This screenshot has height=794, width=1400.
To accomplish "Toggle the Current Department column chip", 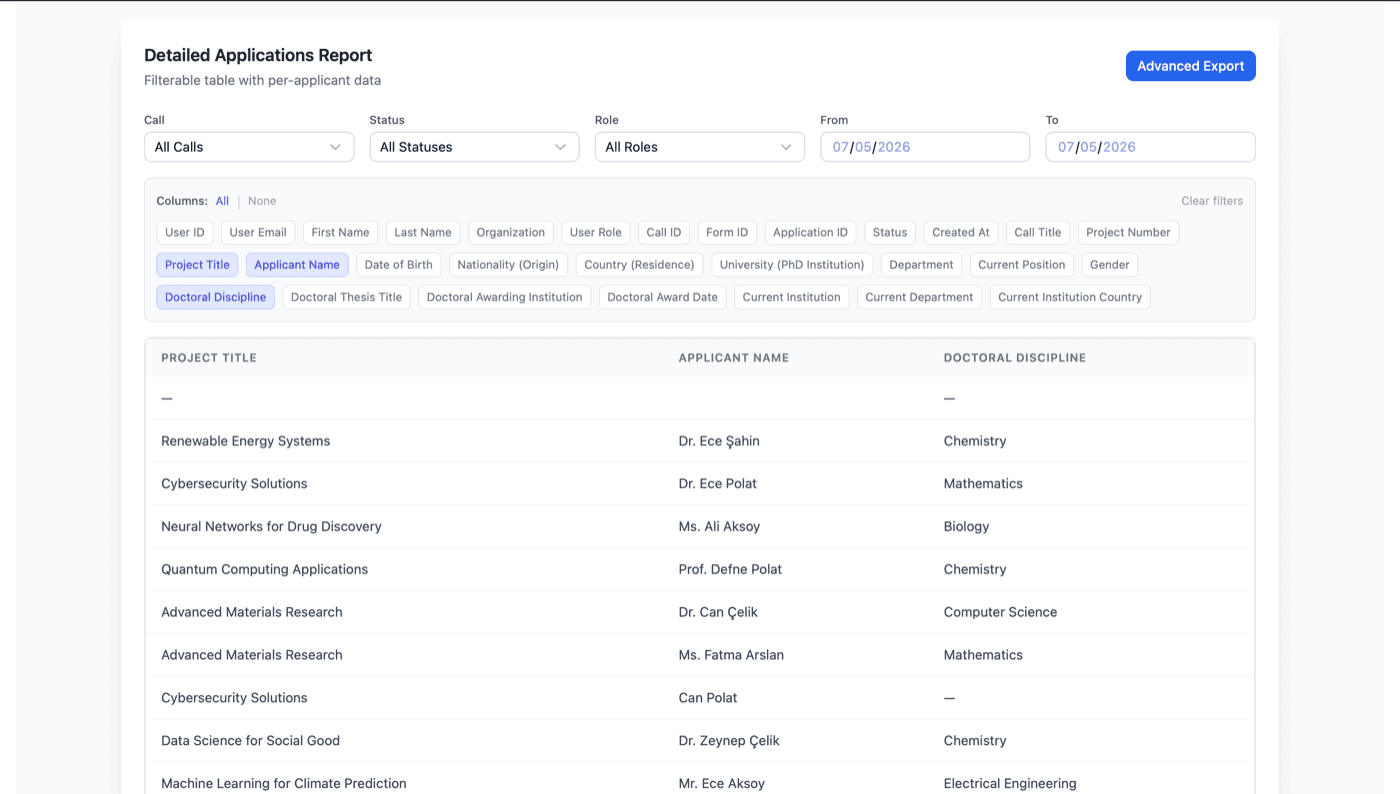I will pos(919,297).
